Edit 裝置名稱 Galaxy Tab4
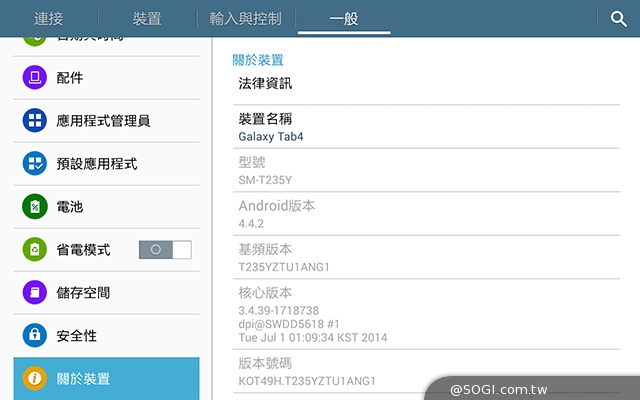 click(x=426, y=127)
